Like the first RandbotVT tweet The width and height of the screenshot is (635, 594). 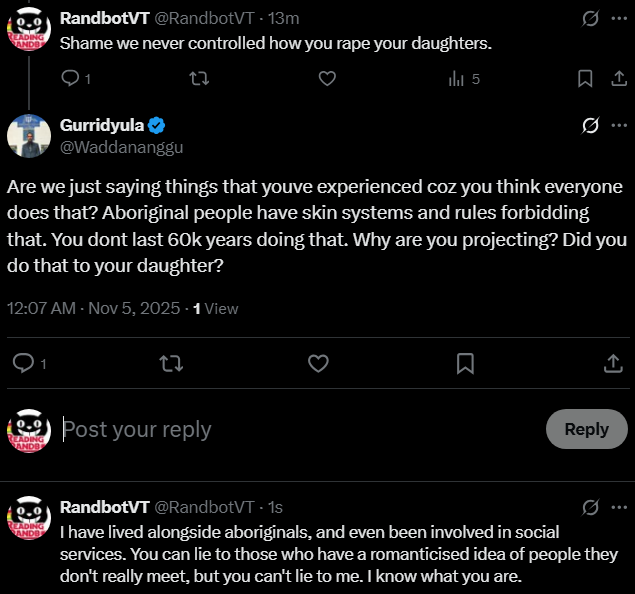(327, 78)
